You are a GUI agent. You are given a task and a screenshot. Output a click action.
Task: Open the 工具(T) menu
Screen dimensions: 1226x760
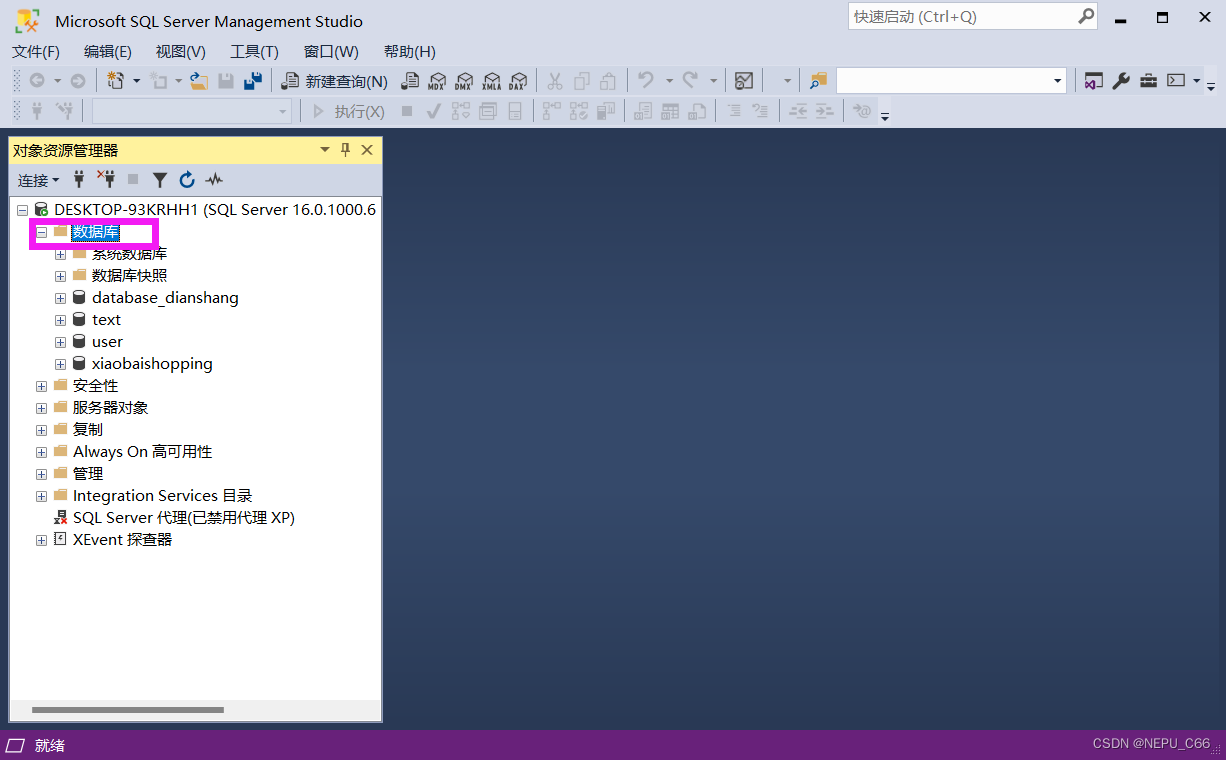(254, 52)
